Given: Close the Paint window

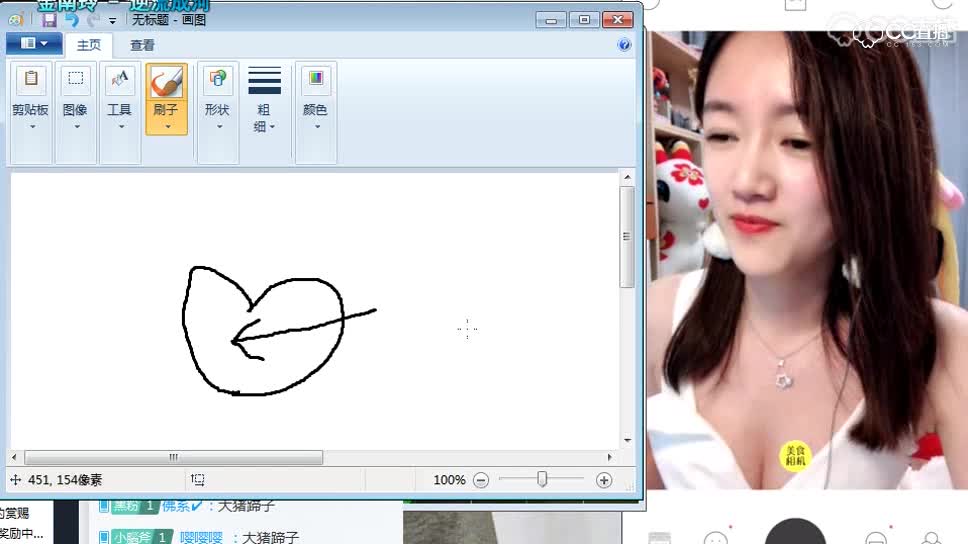Looking at the screenshot, I should (617, 20).
